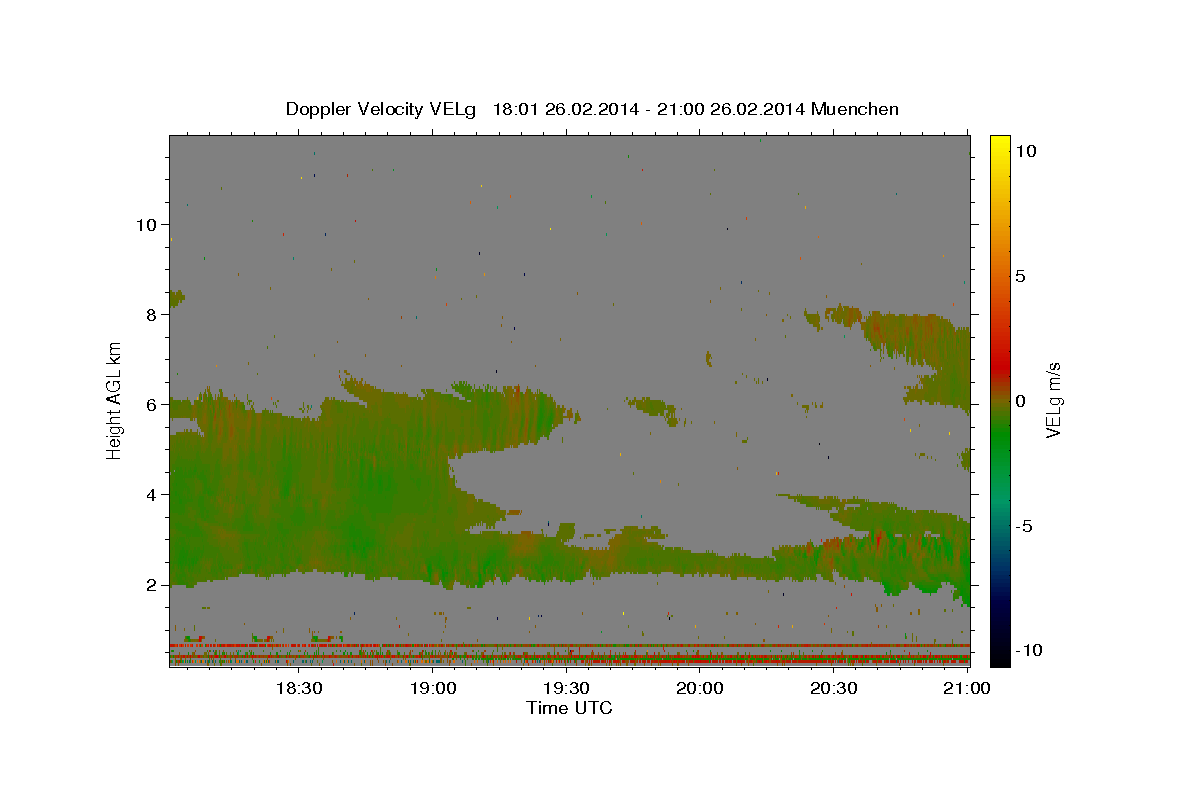Image resolution: width=1200 pixels, height=800 pixels.
Task: Click the red ground-clutter line near the plot bottom
Action: pos(569,645)
